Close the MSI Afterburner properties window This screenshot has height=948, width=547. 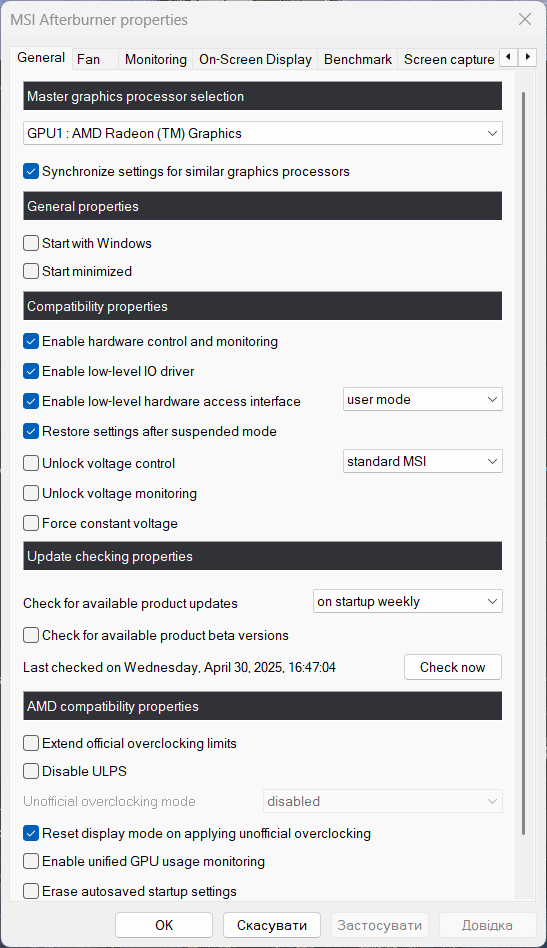[525, 19]
